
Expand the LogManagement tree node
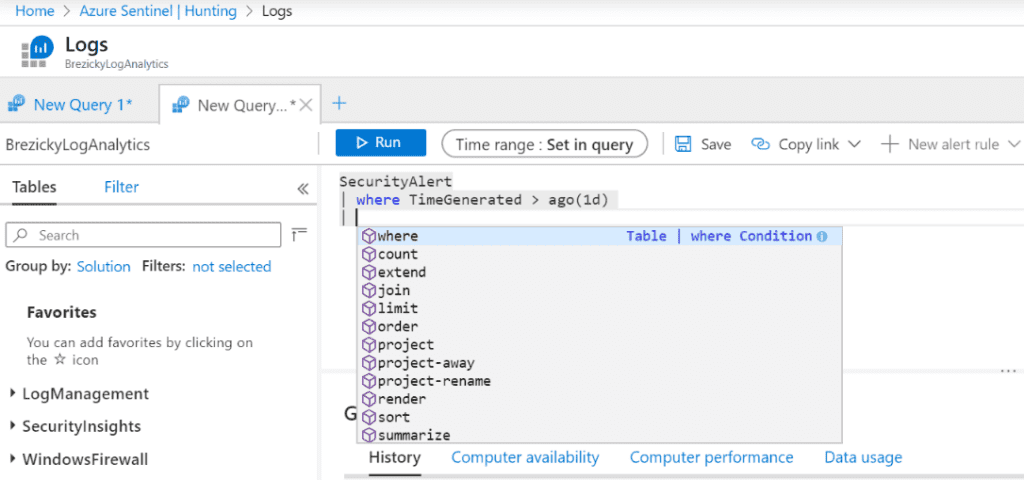click(14, 394)
